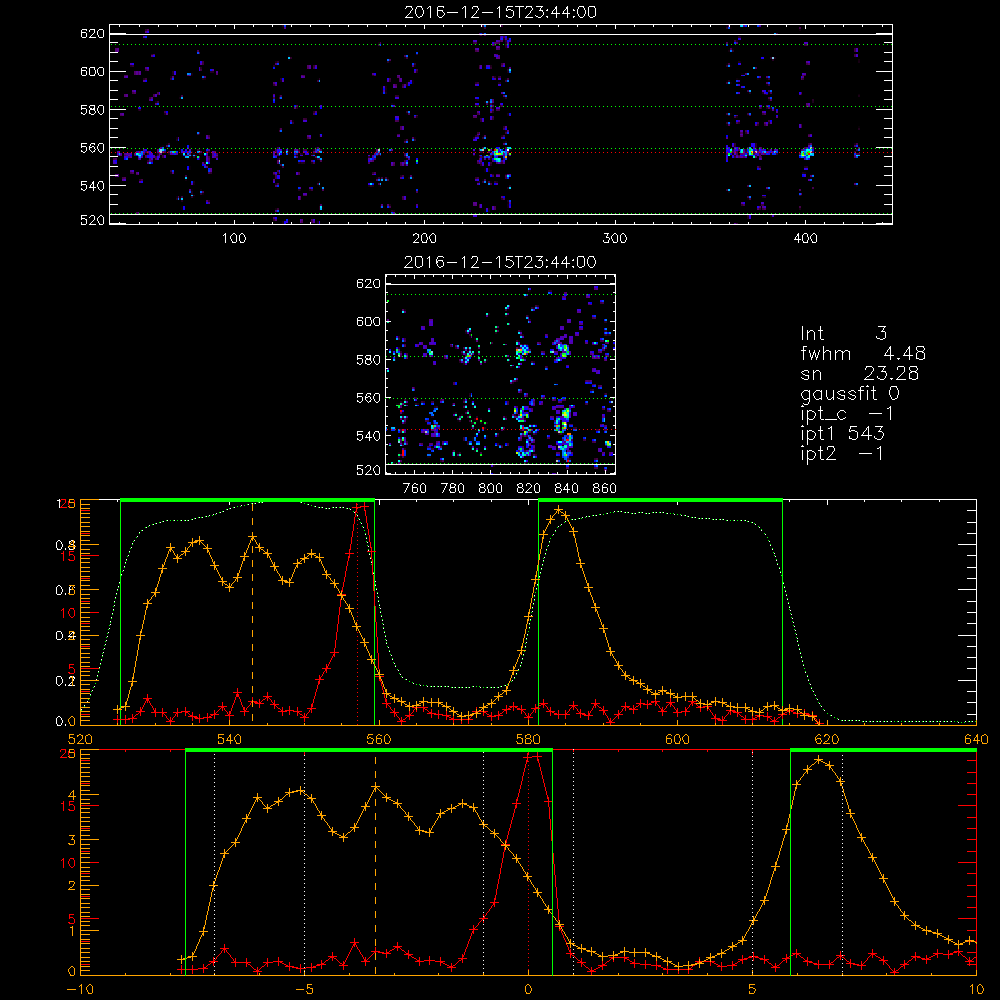Click x-axis label 5 on the bottom plot

pos(753,989)
